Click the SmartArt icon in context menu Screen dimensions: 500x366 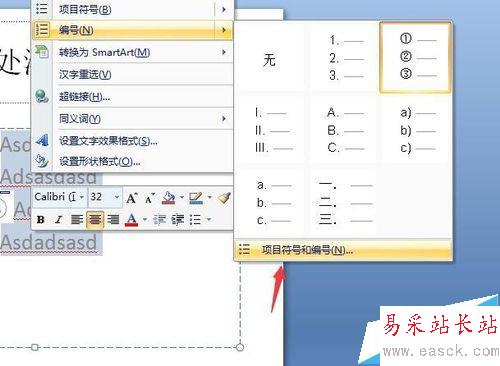pyautogui.click(x=42, y=52)
